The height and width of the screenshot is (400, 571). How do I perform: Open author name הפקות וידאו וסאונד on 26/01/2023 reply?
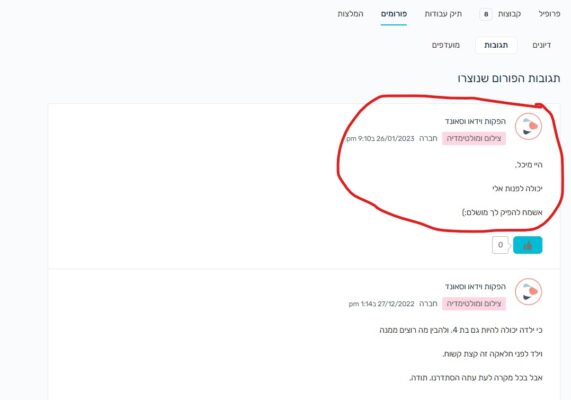click(475, 121)
